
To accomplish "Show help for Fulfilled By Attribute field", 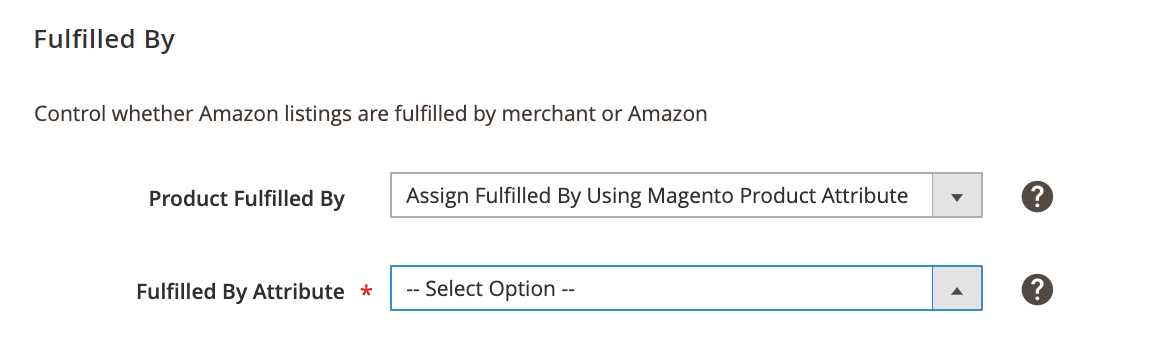I will coord(1037,289).
